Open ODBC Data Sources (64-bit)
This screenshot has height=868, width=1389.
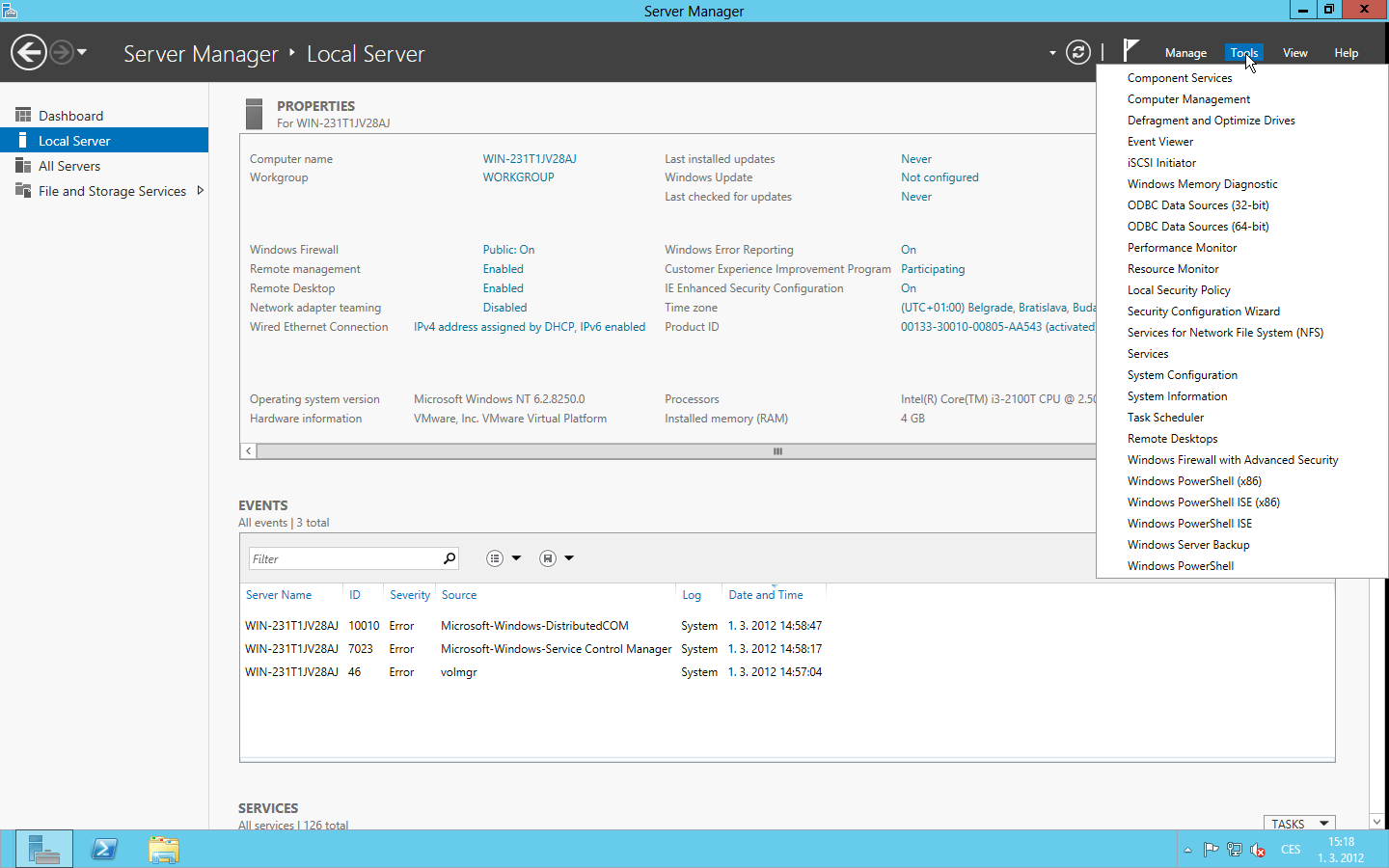point(1198,227)
